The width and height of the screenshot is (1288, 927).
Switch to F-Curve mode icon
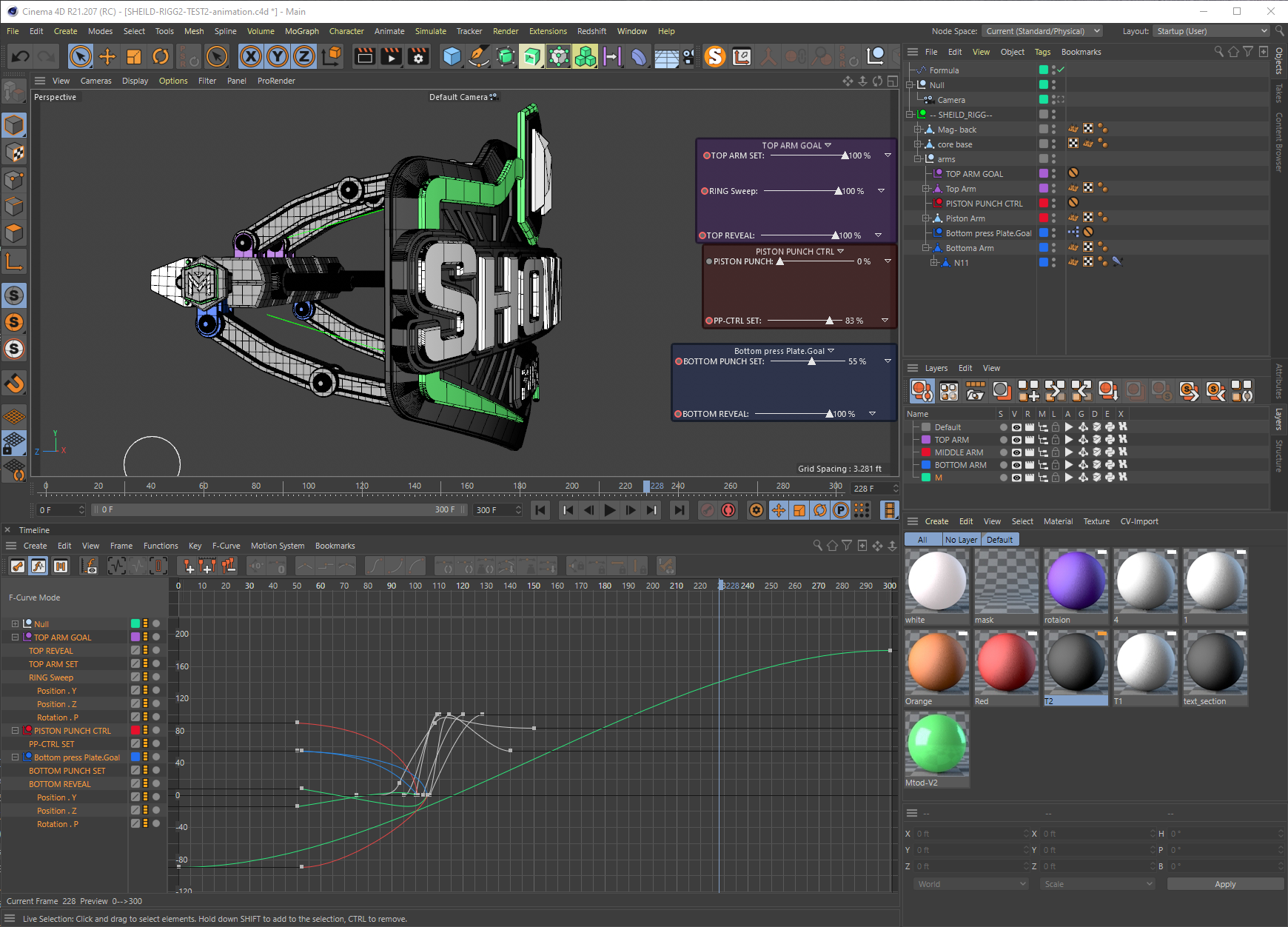(x=39, y=566)
